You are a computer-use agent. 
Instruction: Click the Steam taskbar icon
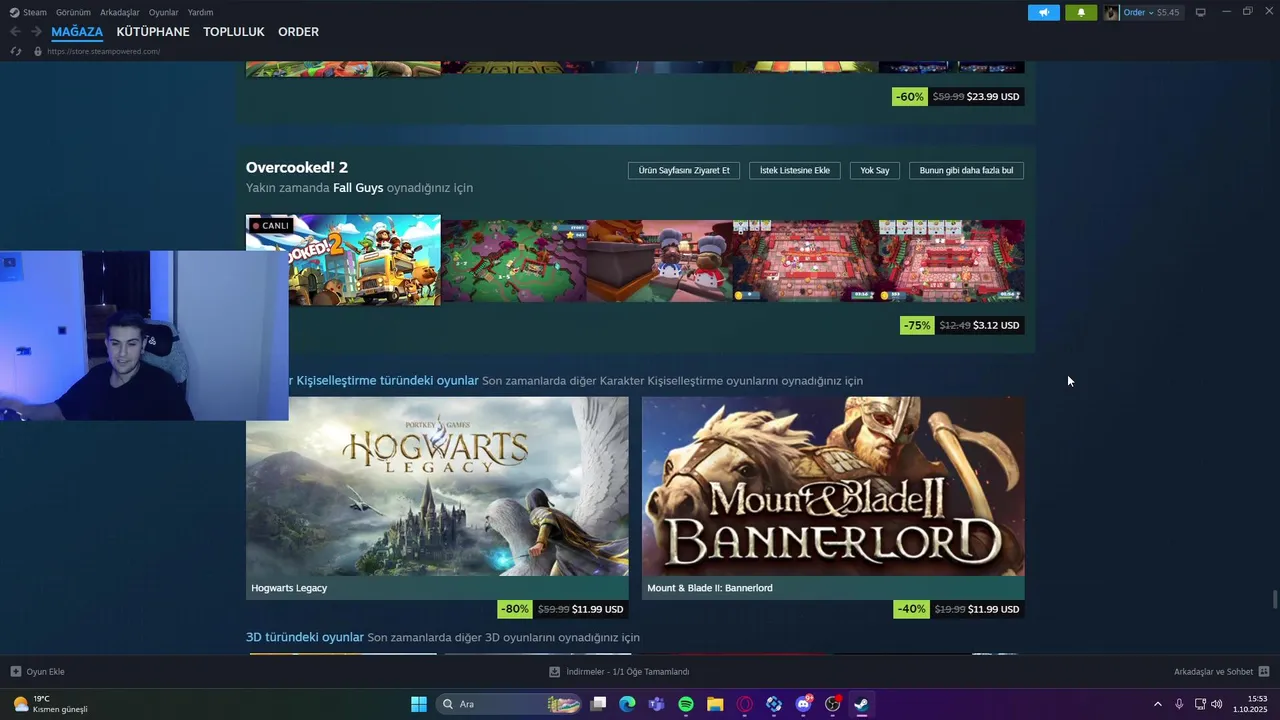[861, 704]
